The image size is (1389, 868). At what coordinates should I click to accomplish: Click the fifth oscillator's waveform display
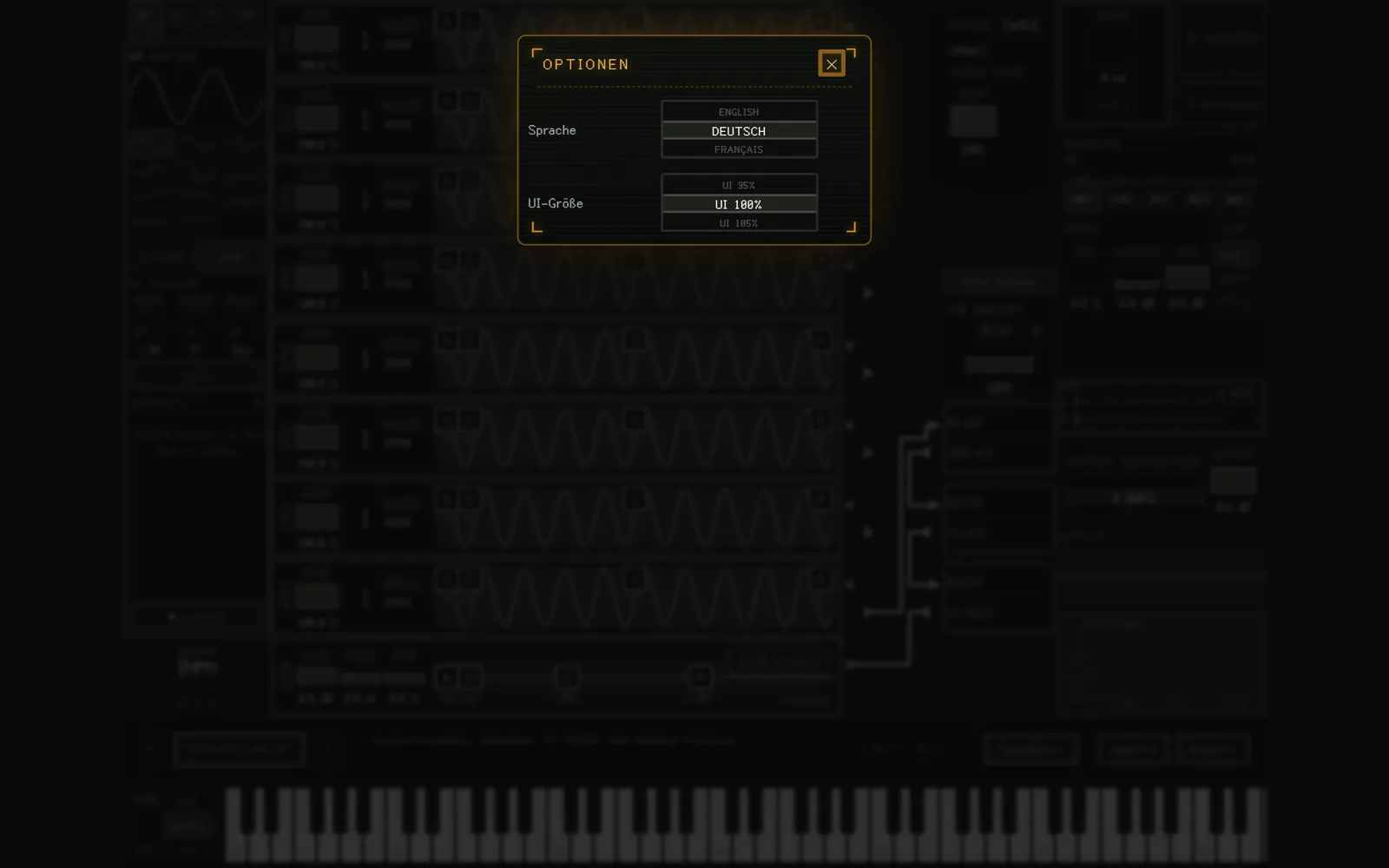click(x=638, y=358)
